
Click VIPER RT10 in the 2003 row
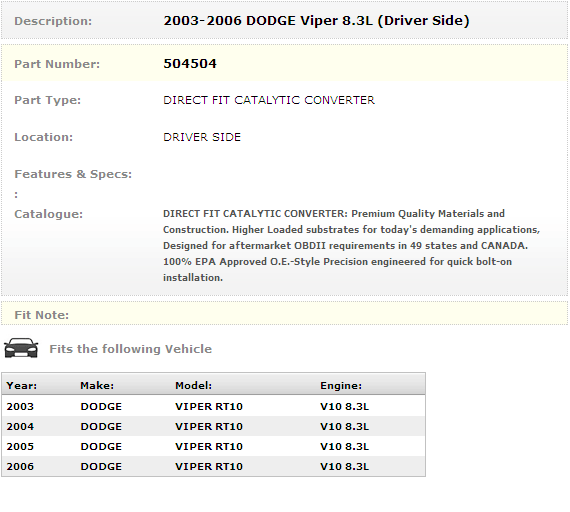tap(209, 407)
